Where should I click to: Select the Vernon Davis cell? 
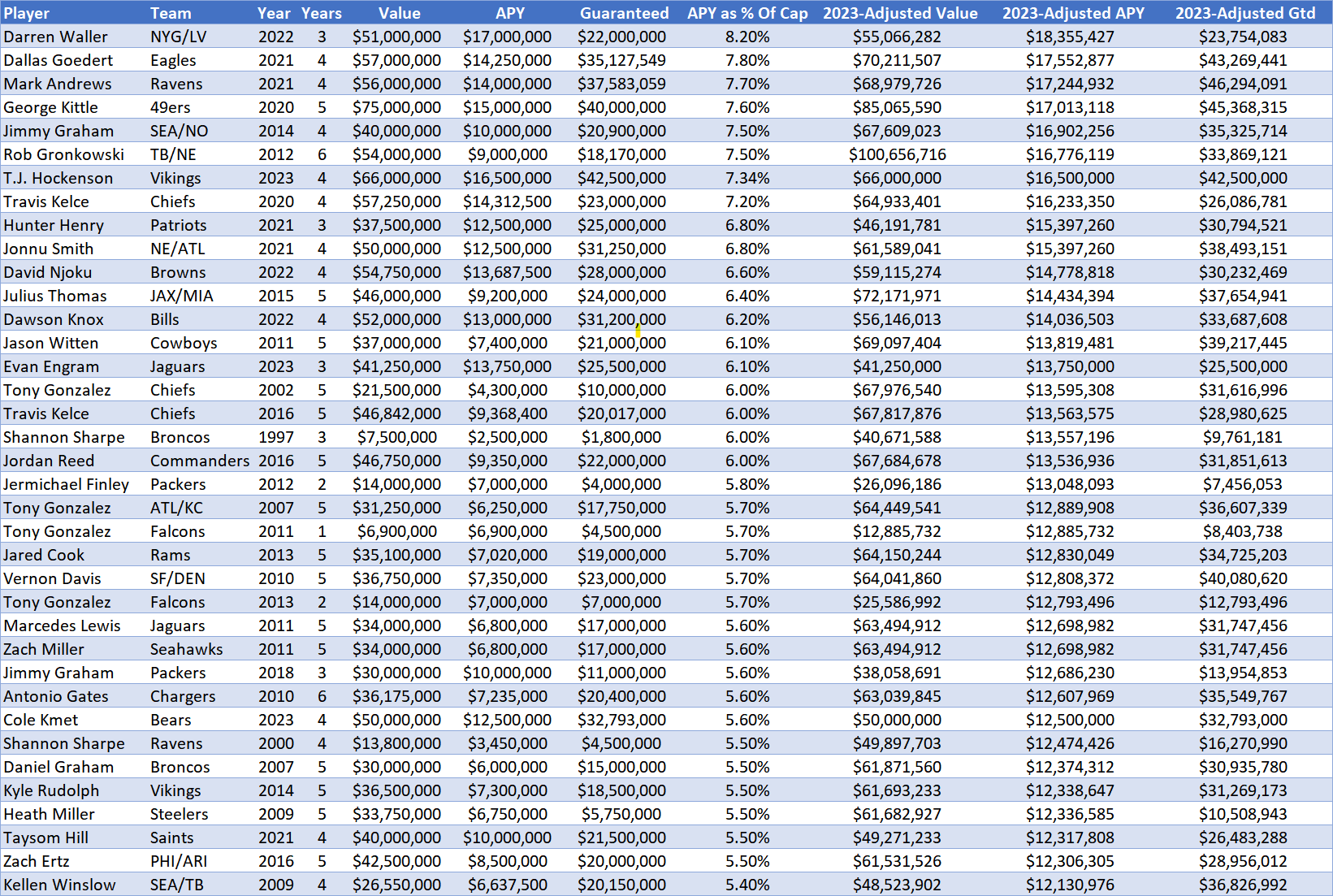pyautogui.click(x=52, y=578)
